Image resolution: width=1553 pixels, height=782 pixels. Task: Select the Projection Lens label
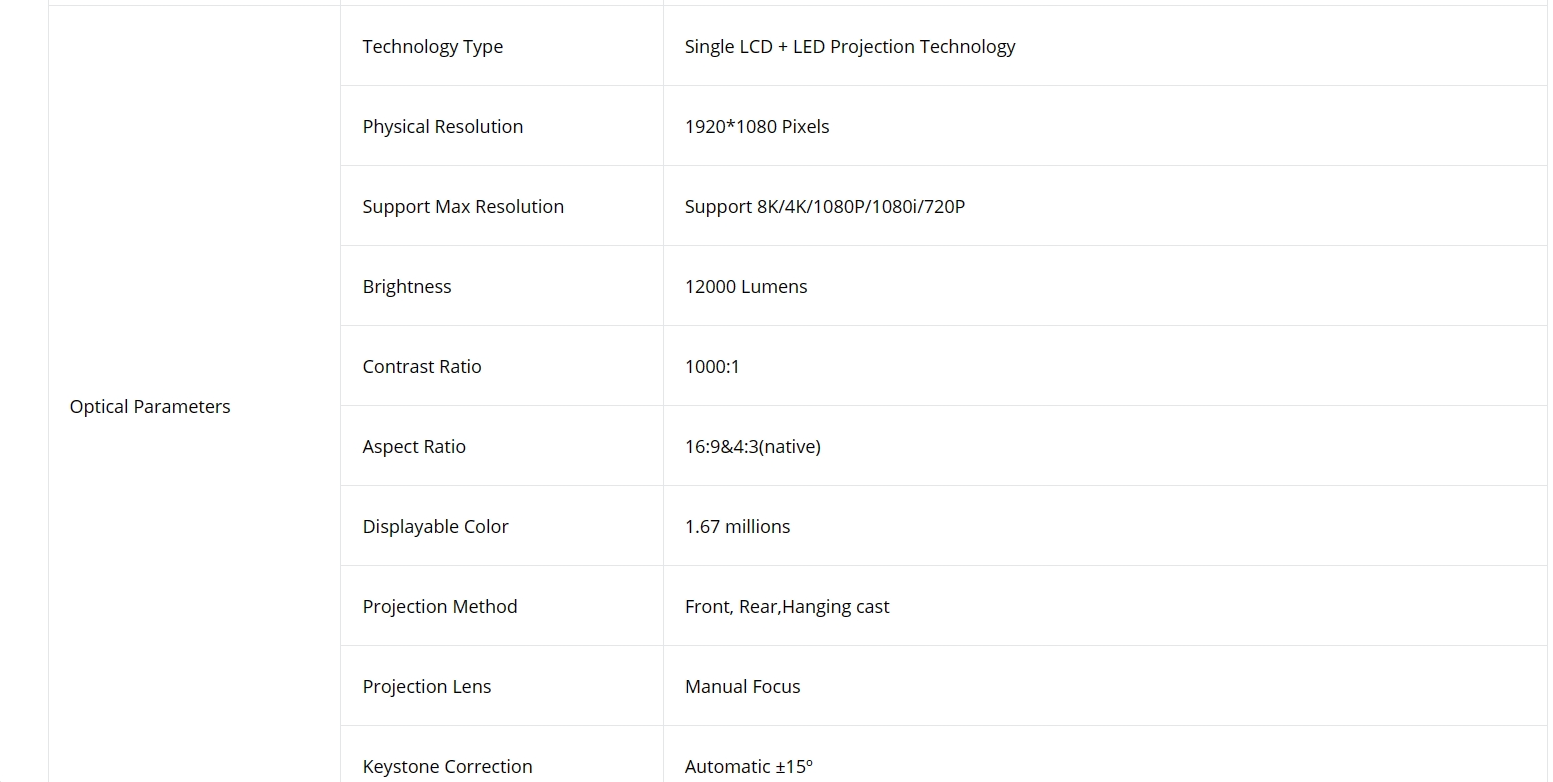click(x=427, y=687)
